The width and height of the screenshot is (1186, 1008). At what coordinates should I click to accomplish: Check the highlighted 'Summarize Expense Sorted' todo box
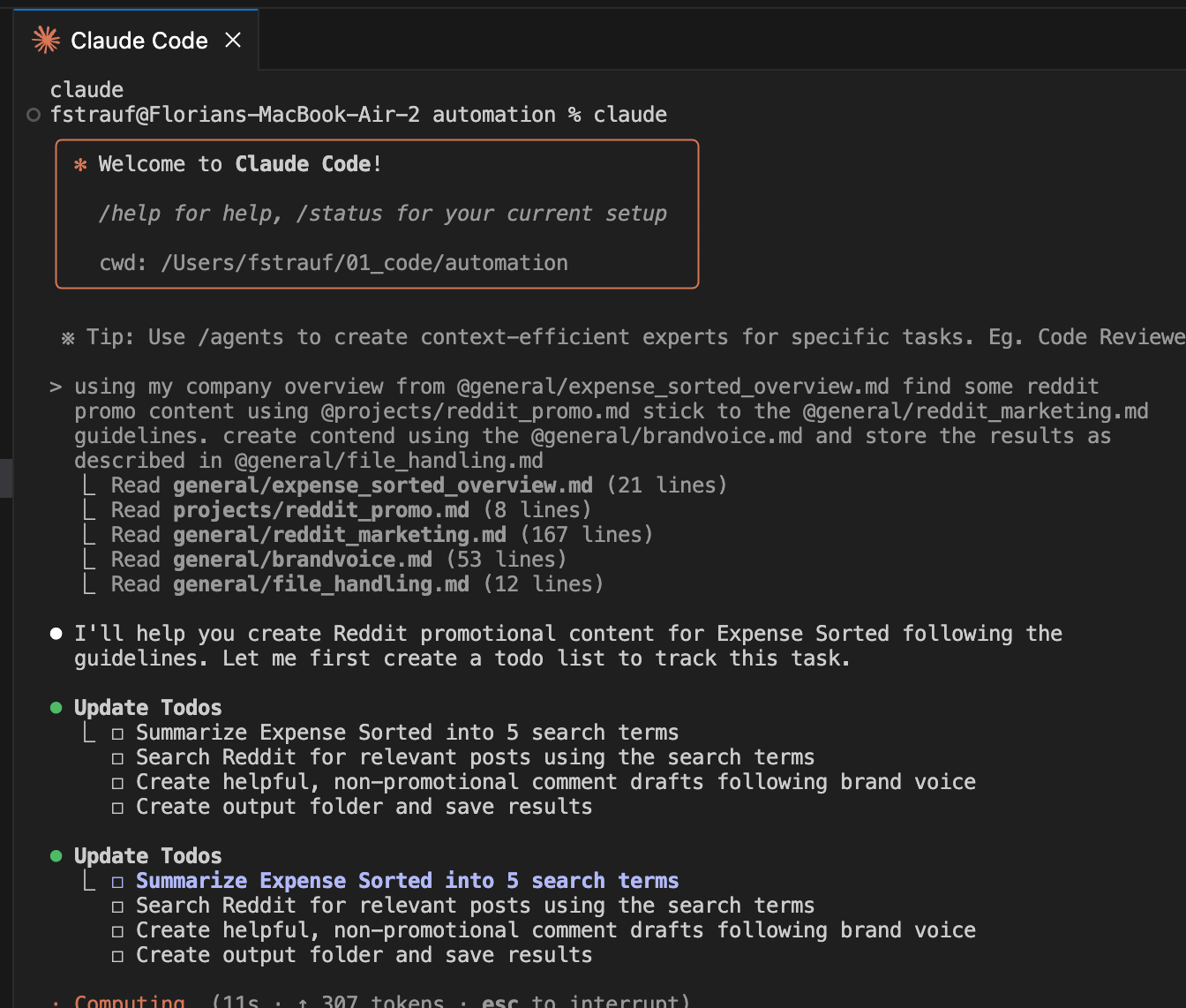pyautogui.click(x=117, y=882)
